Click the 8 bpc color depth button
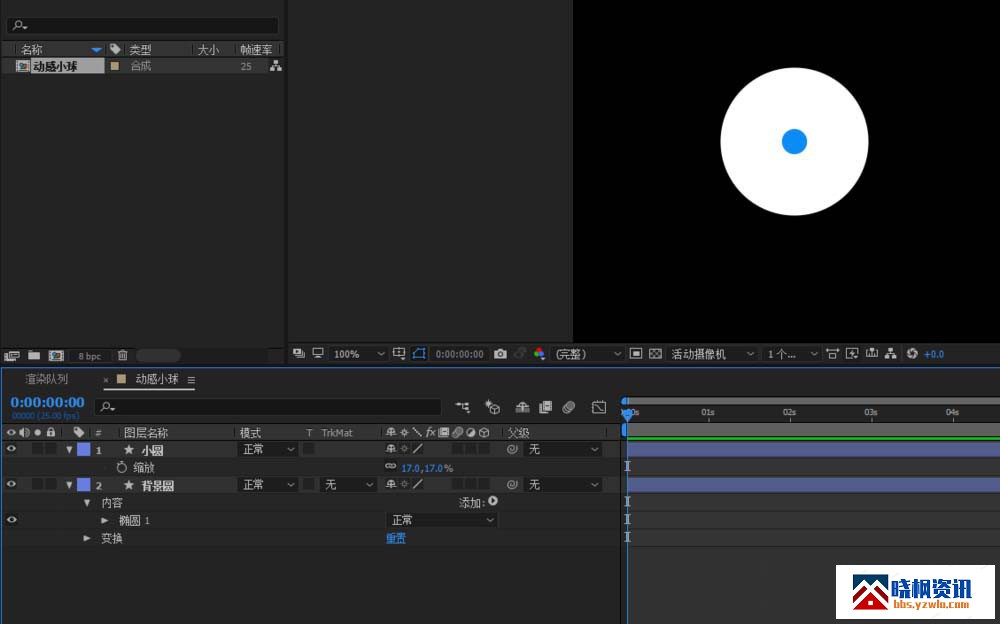 pos(89,356)
